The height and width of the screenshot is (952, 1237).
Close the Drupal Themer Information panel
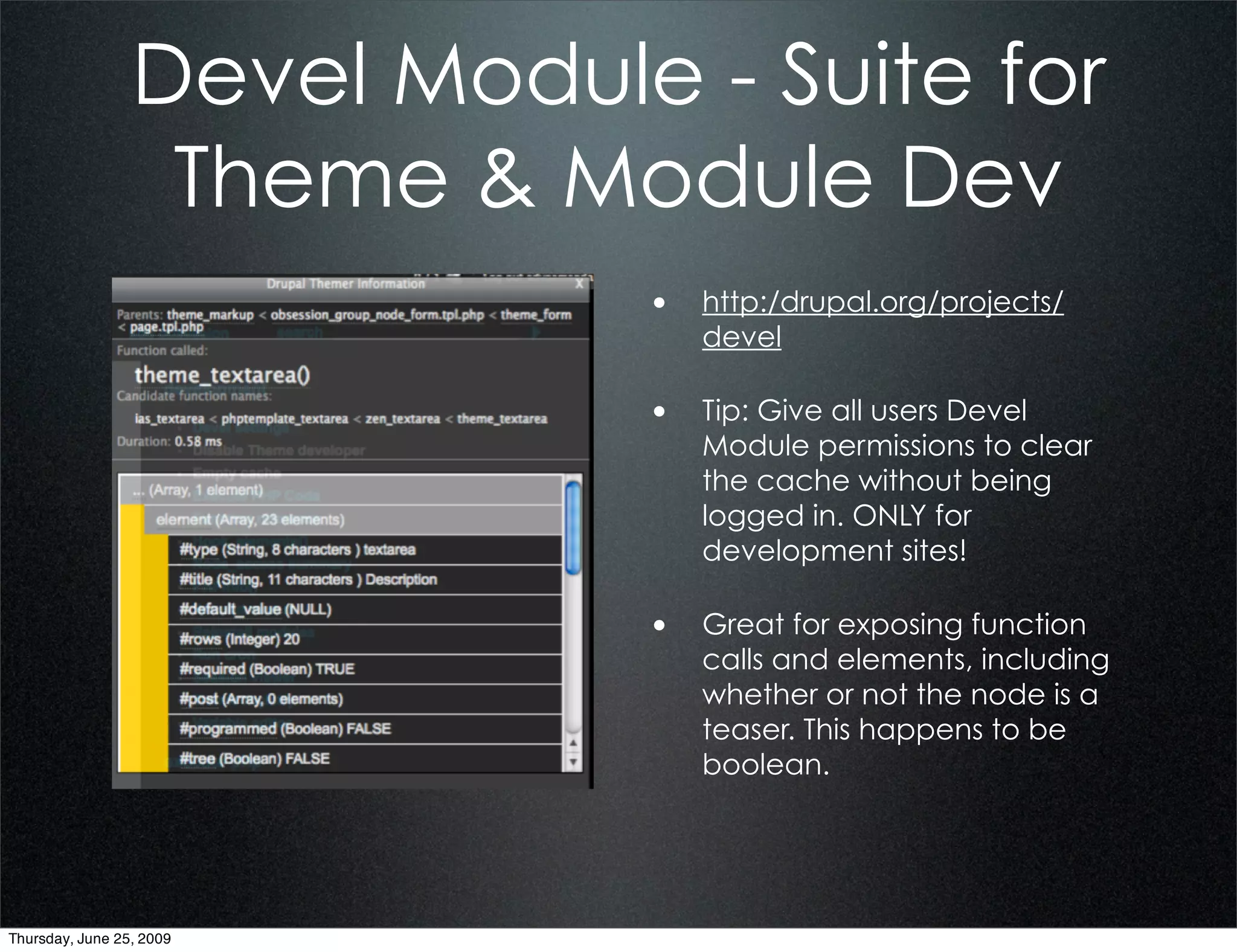(579, 284)
